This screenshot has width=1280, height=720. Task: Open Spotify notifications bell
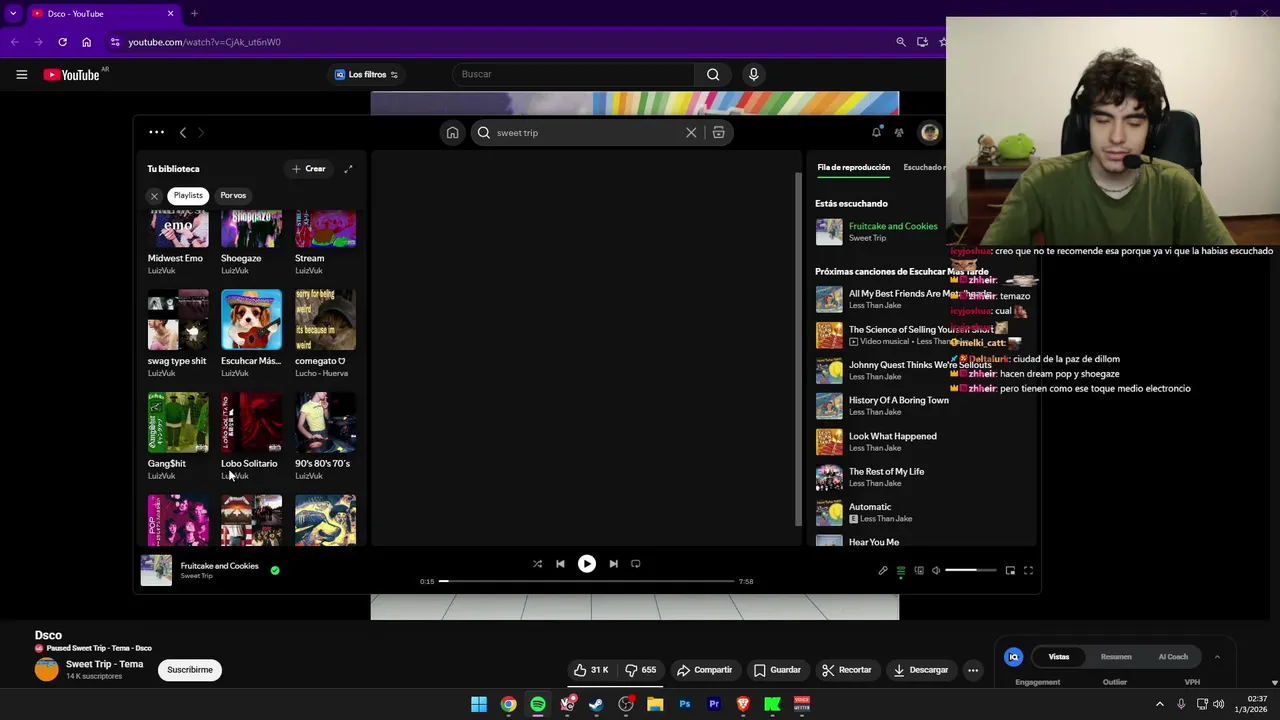tap(876, 132)
